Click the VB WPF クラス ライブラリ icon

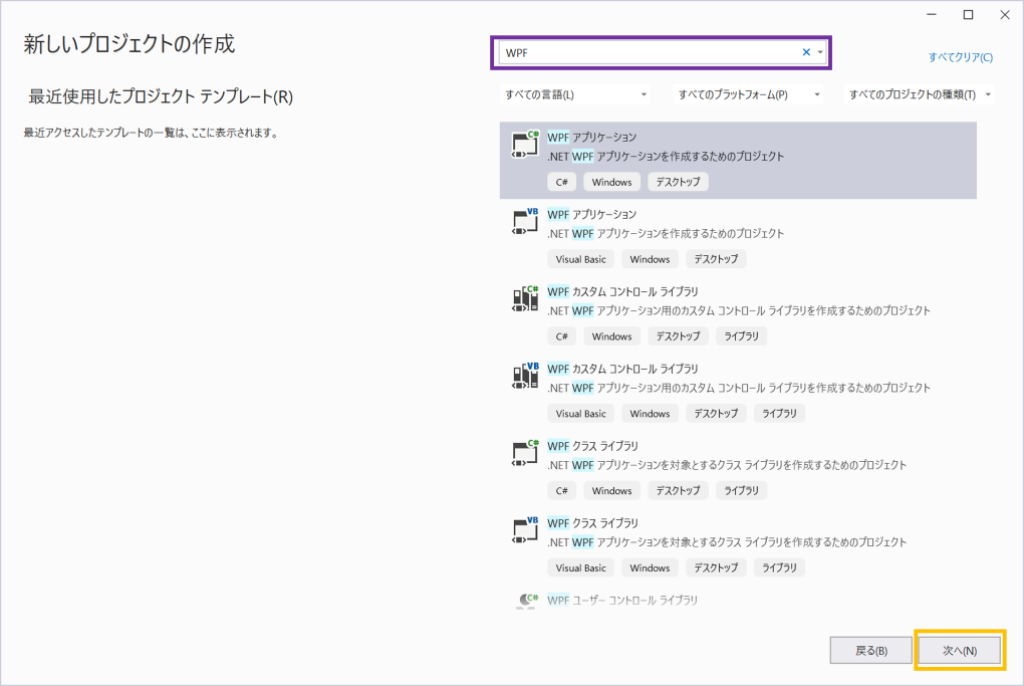point(525,530)
